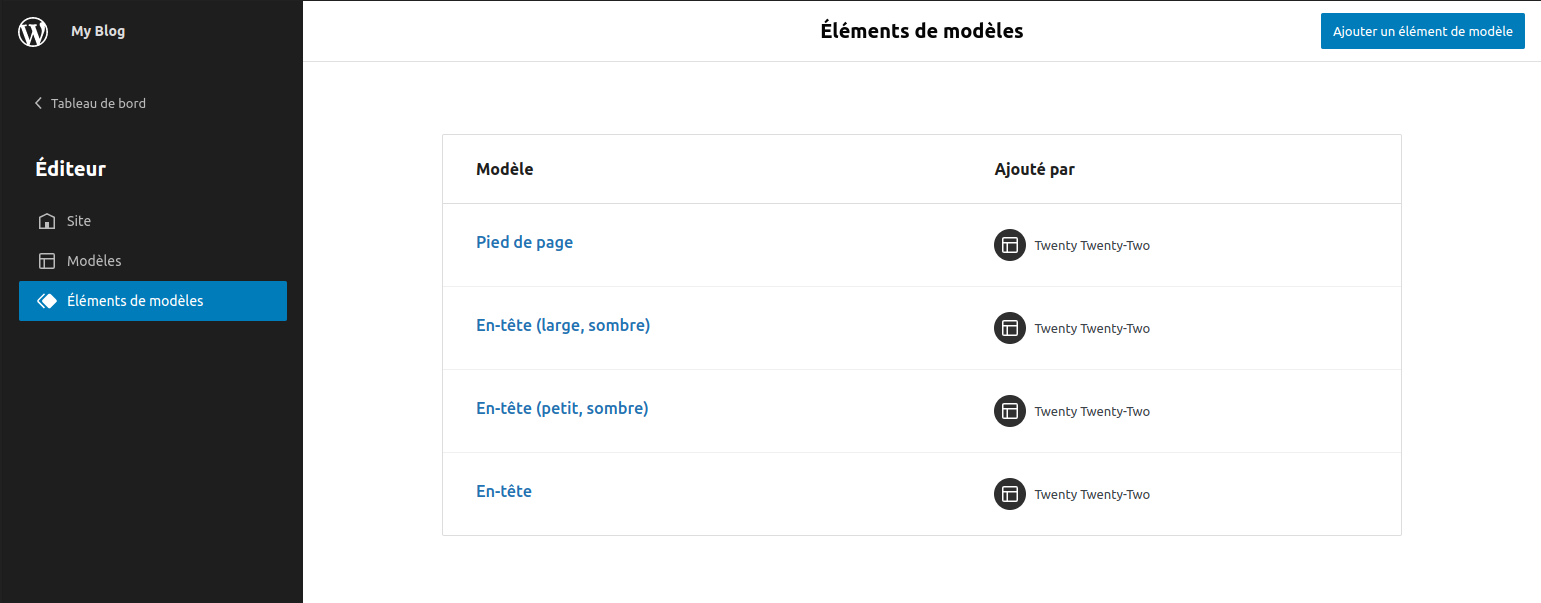Open the Modèles menu item

(x=153, y=261)
